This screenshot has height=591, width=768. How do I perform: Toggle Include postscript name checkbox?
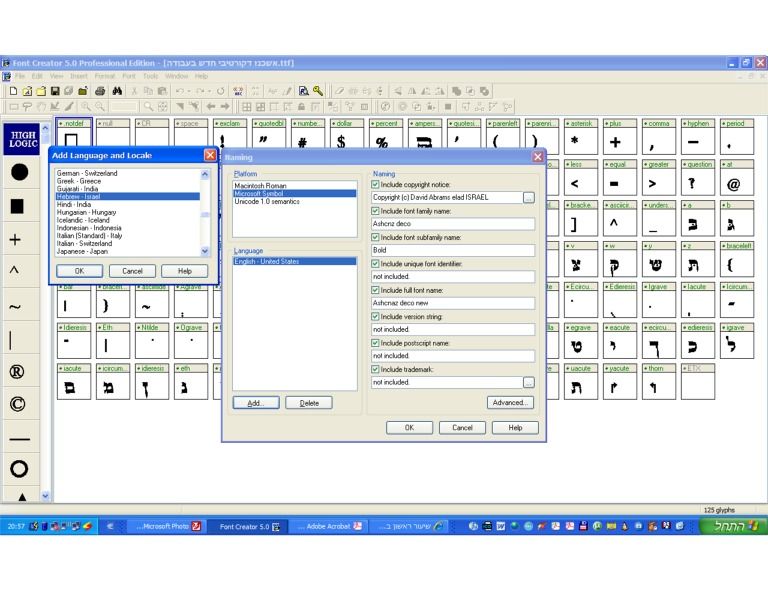coord(375,343)
